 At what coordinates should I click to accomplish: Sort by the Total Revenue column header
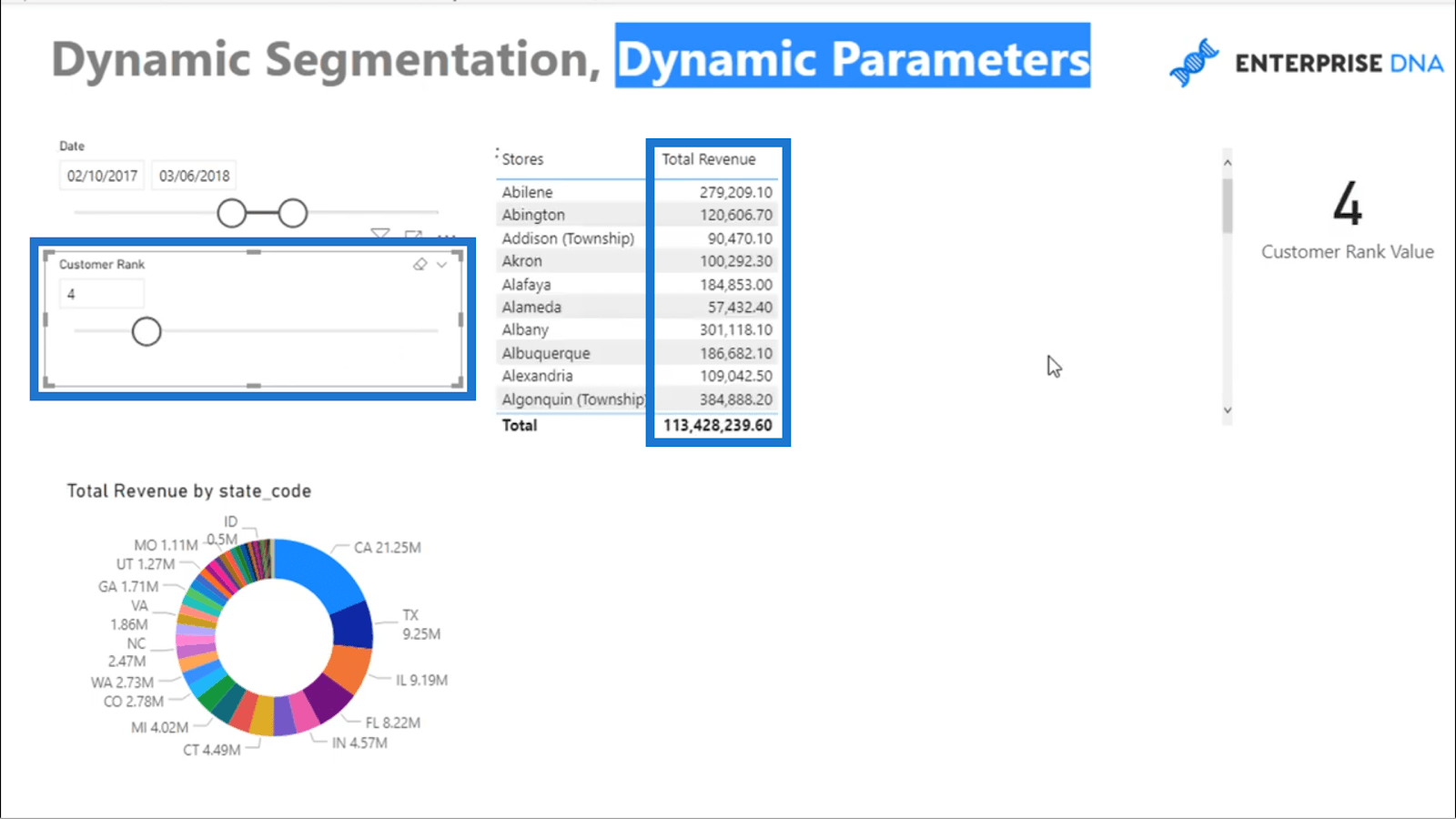click(x=708, y=159)
